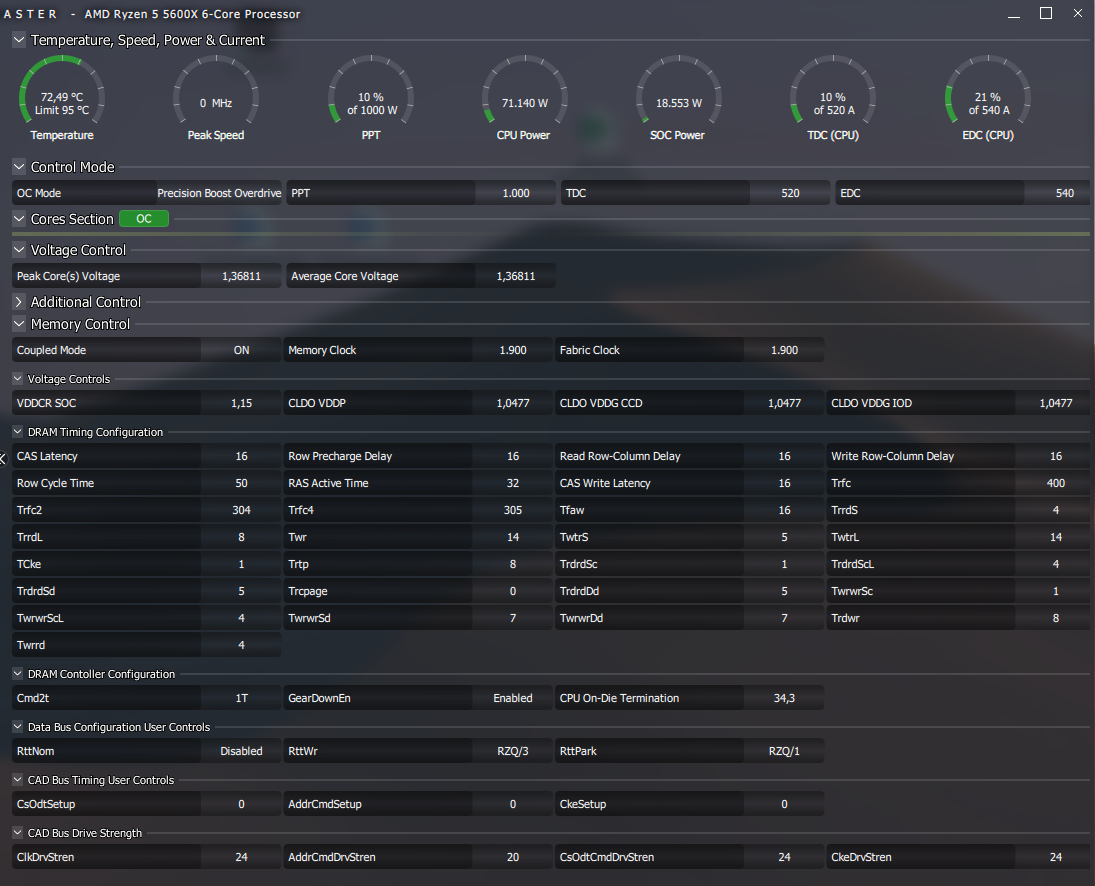The height and width of the screenshot is (886, 1095).
Task: Select OC Mode value Precision Boost Overdrive
Action: pos(219,193)
